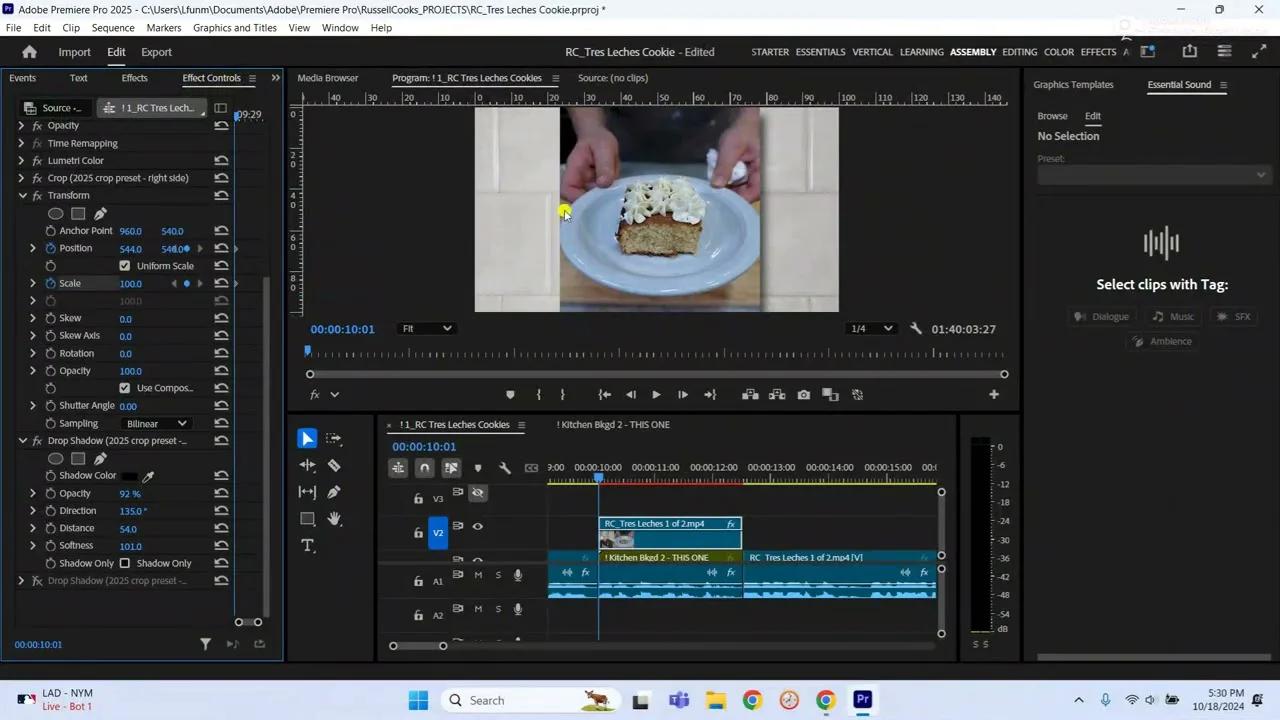The width and height of the screenshot is (1280, 720).
Task: Switch to the EDITING workspace
Action: click(x=1019, y=51)
